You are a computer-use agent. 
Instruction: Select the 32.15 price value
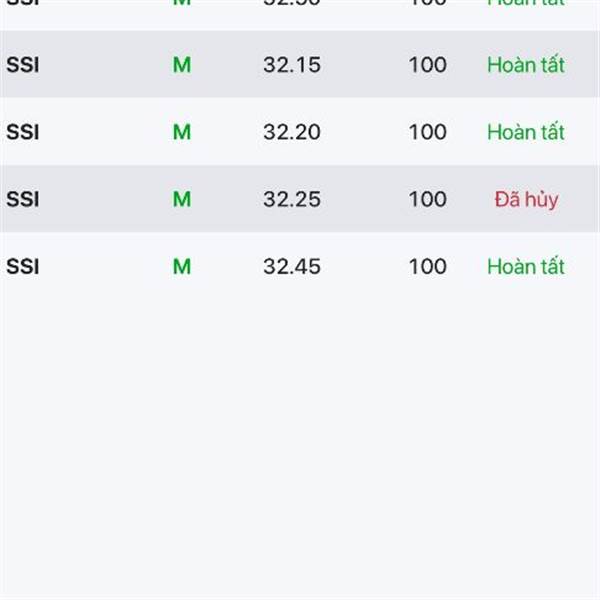[x=292, y=65]
